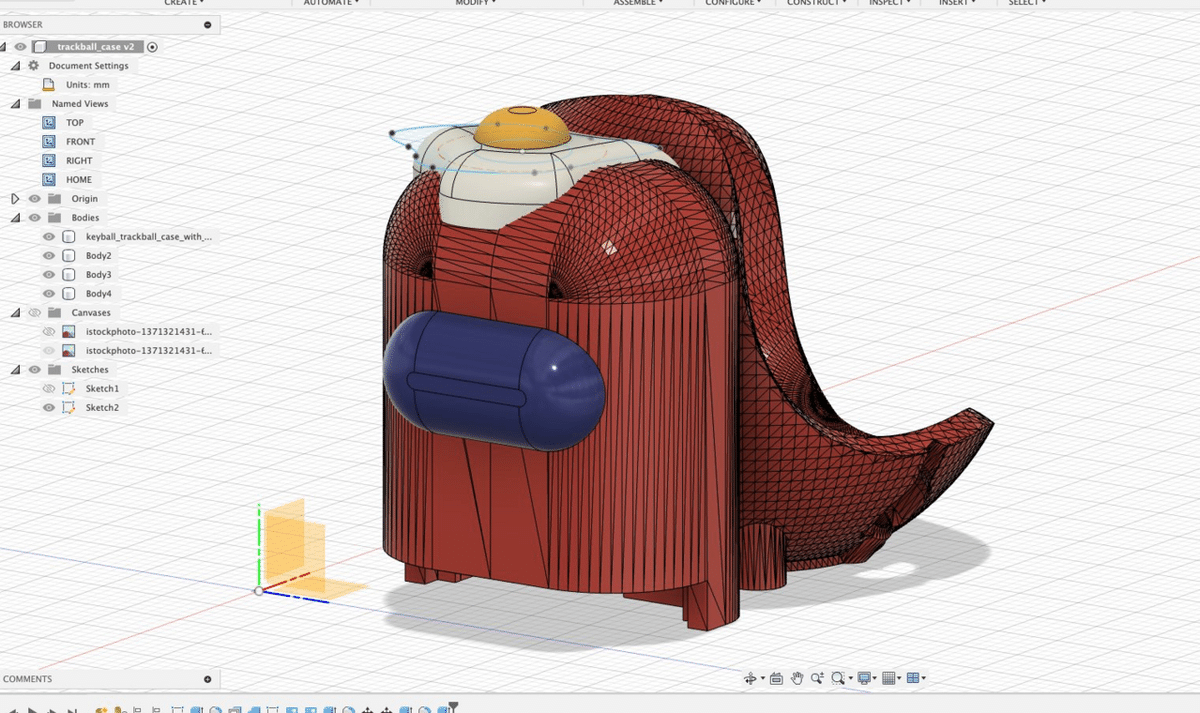The image size is (1200, 713).
Task: Hide the keyball_trackball_case_with_... body
Action: click(49, 237)
